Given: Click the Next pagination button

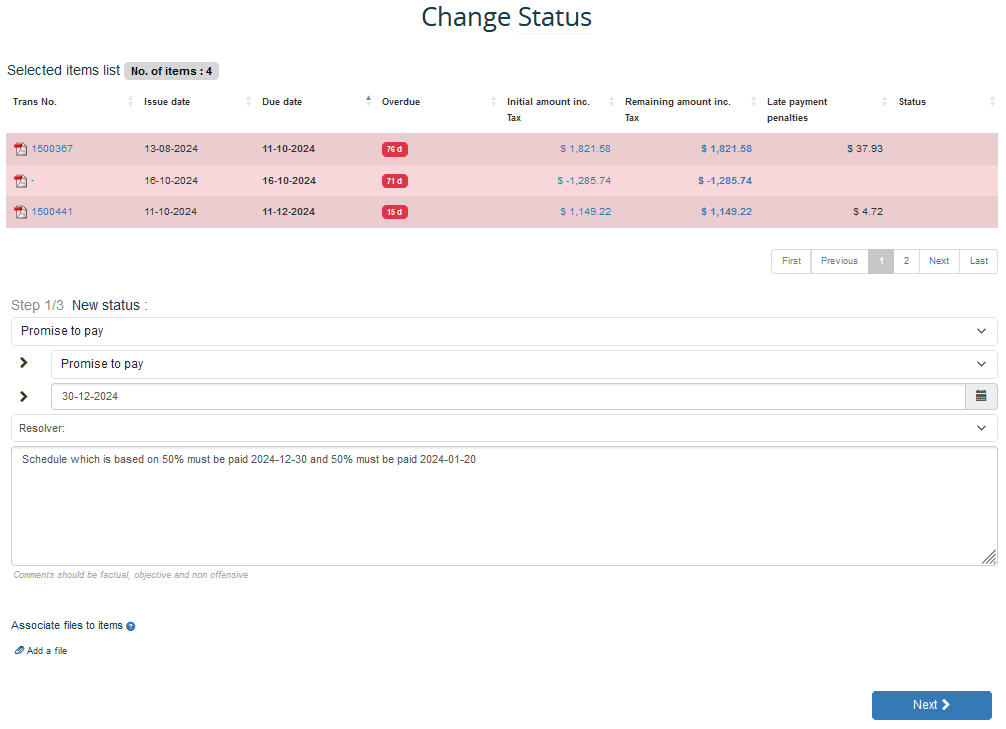Looking at the screenshot, I should coord(938,261).
